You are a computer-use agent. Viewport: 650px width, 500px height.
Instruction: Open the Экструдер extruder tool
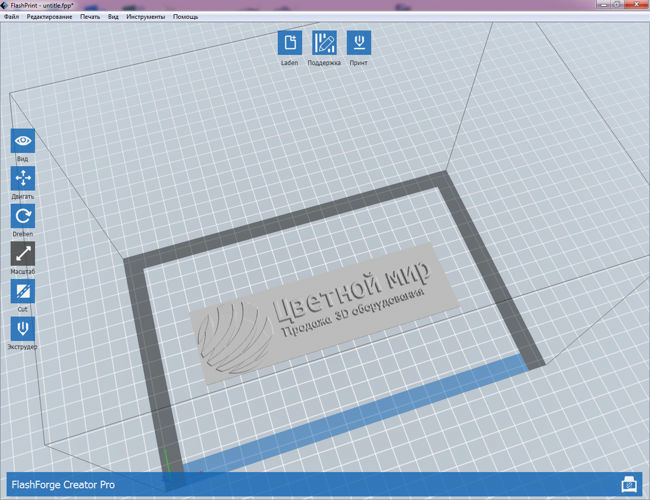click(x=23, y=329)
